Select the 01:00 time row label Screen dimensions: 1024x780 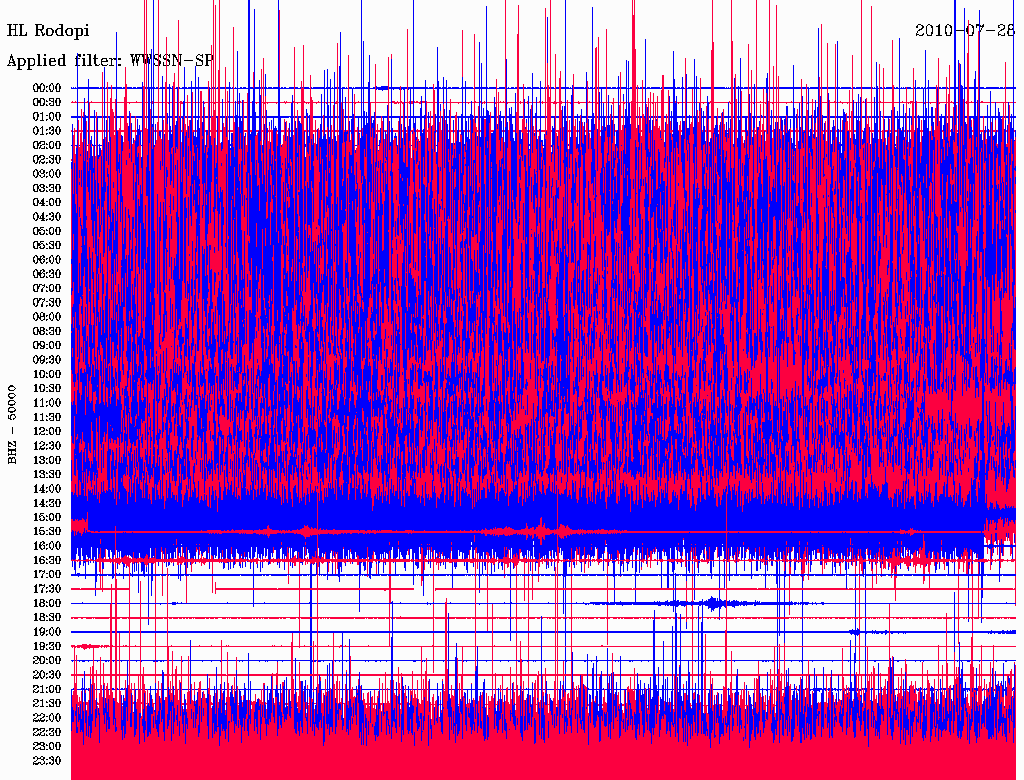point(47,117)
